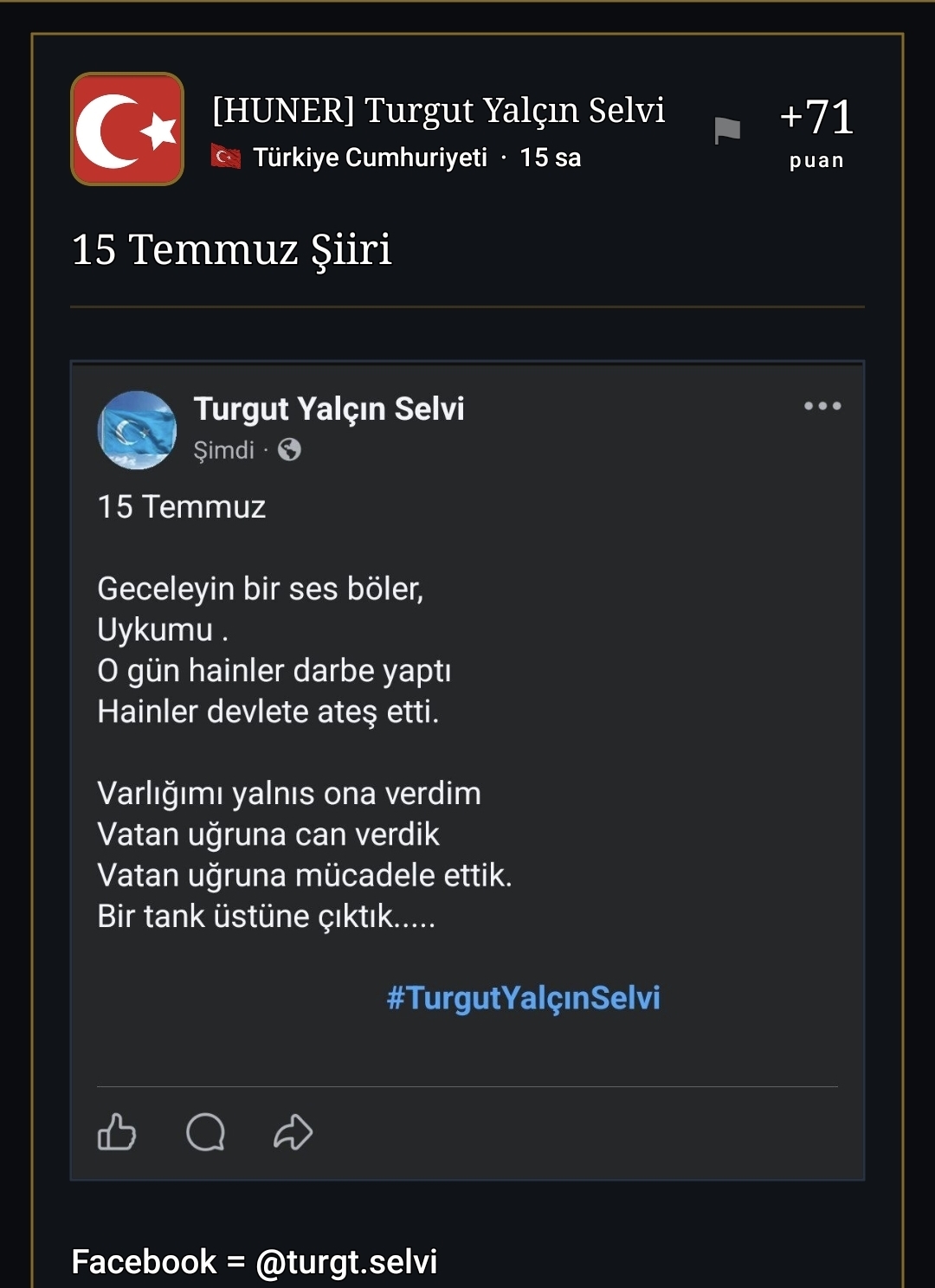The image size is (935, 1288).
Task: Open the three-dot post options menu
Action: pyautogui.click(x=822, y=406)
